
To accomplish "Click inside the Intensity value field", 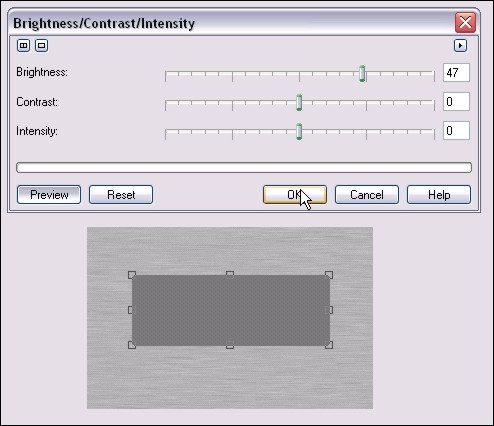I will click(456, 130).
